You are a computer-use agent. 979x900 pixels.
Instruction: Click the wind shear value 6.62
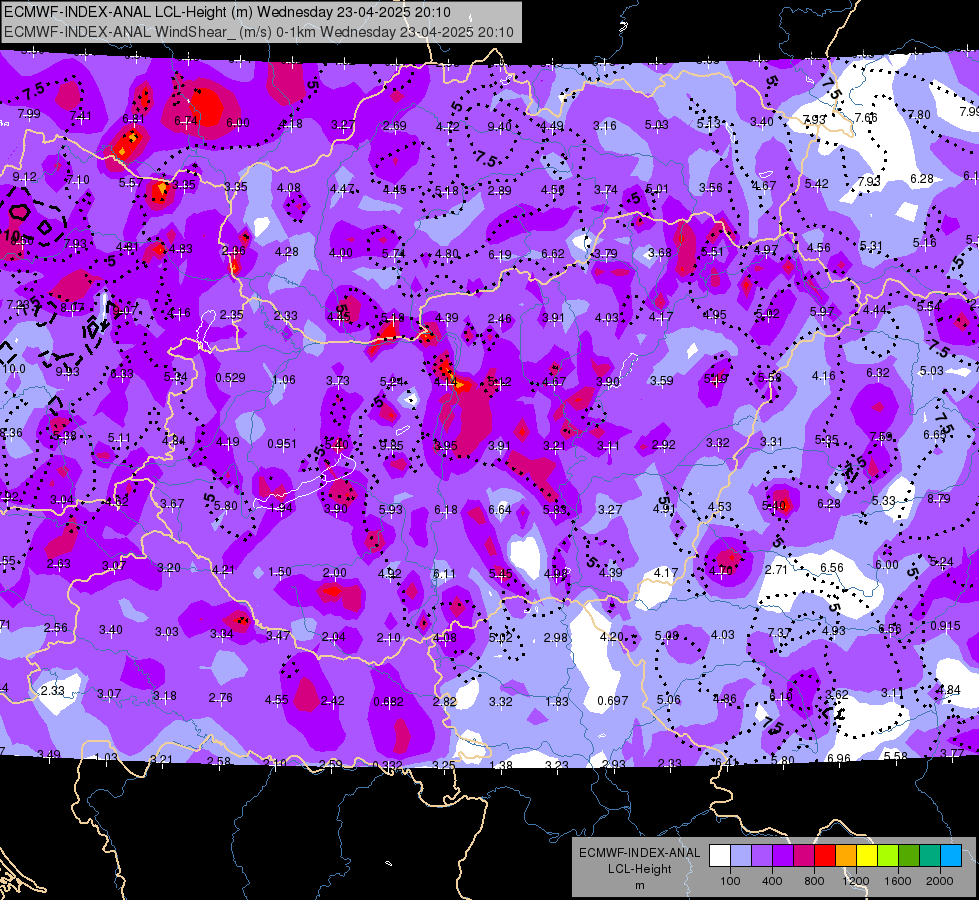[553, 254]
